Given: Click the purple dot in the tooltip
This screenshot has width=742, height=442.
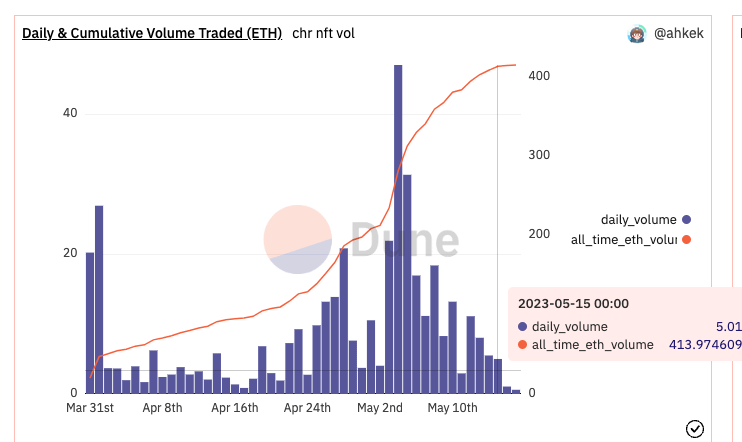Looking at the screenshot, I should (523, 327).
